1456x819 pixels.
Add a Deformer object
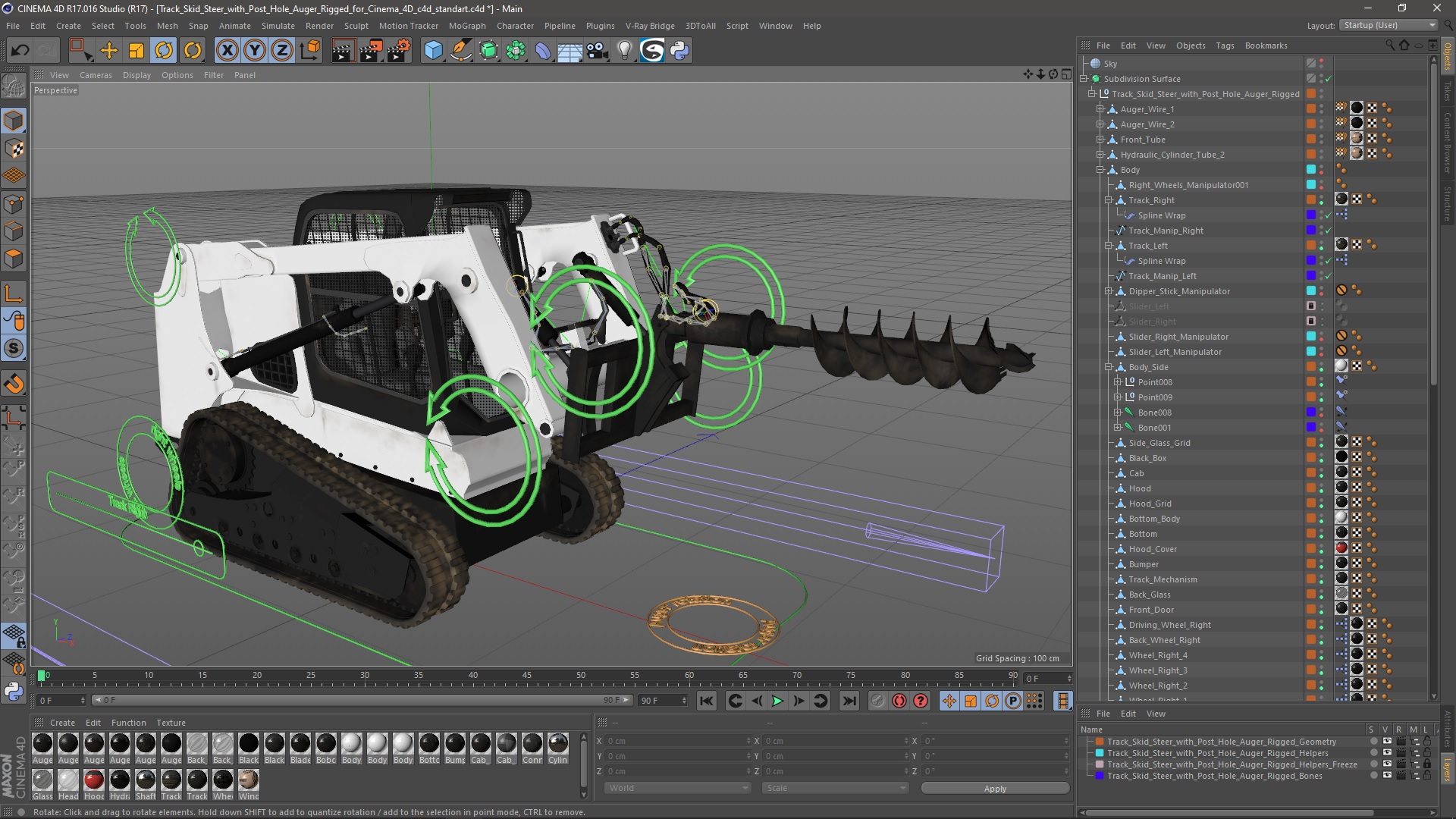click(x=543, y=51)
